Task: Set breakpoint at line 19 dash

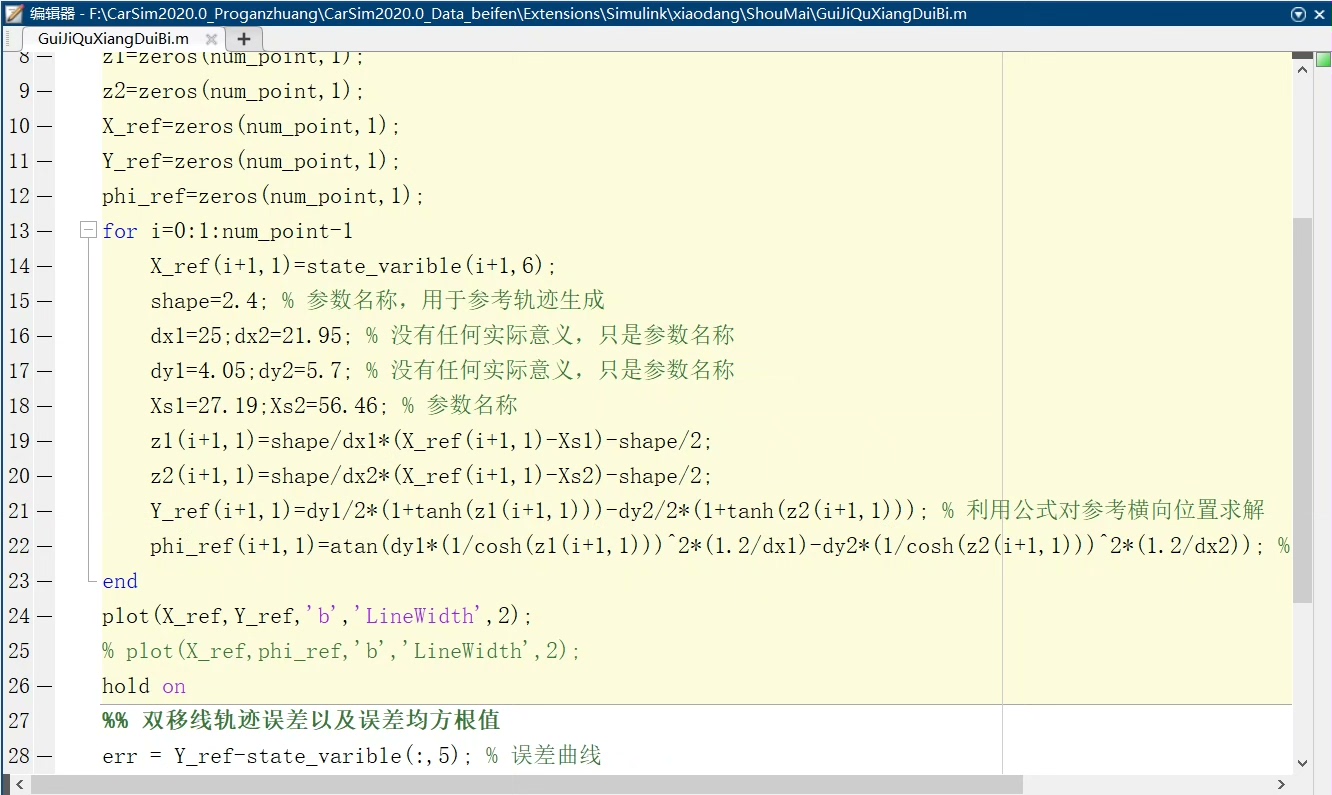Action: [x=45, y=441]
